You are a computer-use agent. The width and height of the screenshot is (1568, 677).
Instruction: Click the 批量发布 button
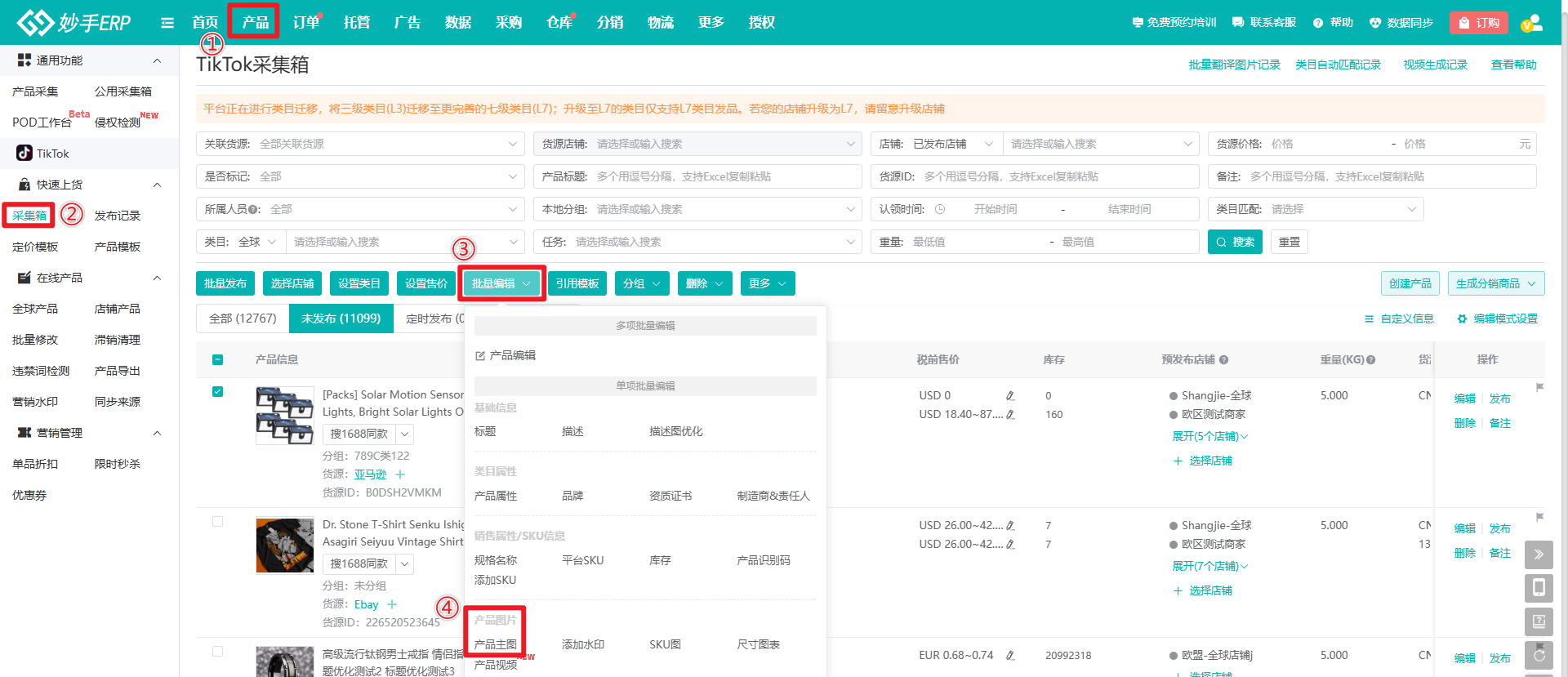click(225, 283)
